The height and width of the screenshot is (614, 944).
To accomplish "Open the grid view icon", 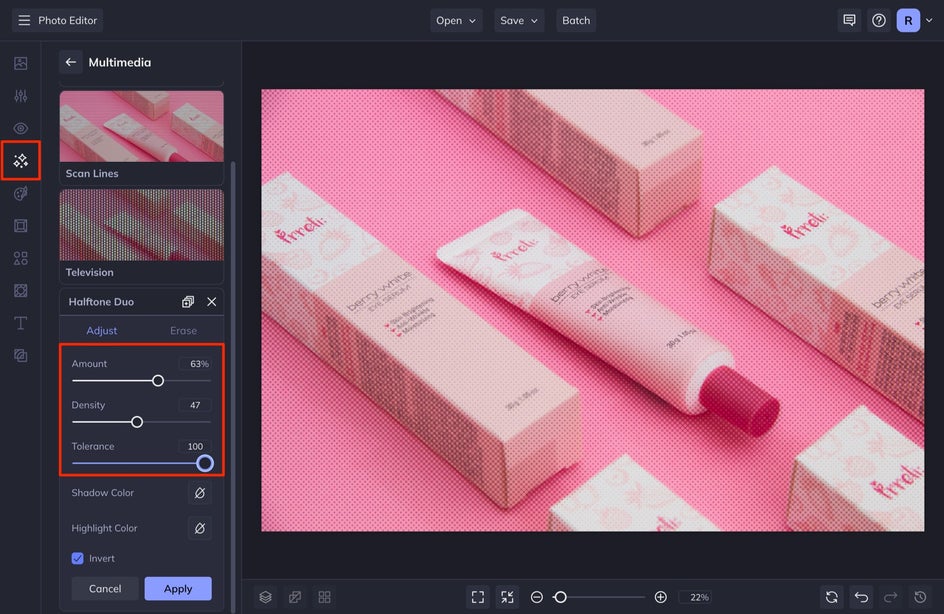I will point(324,597).
